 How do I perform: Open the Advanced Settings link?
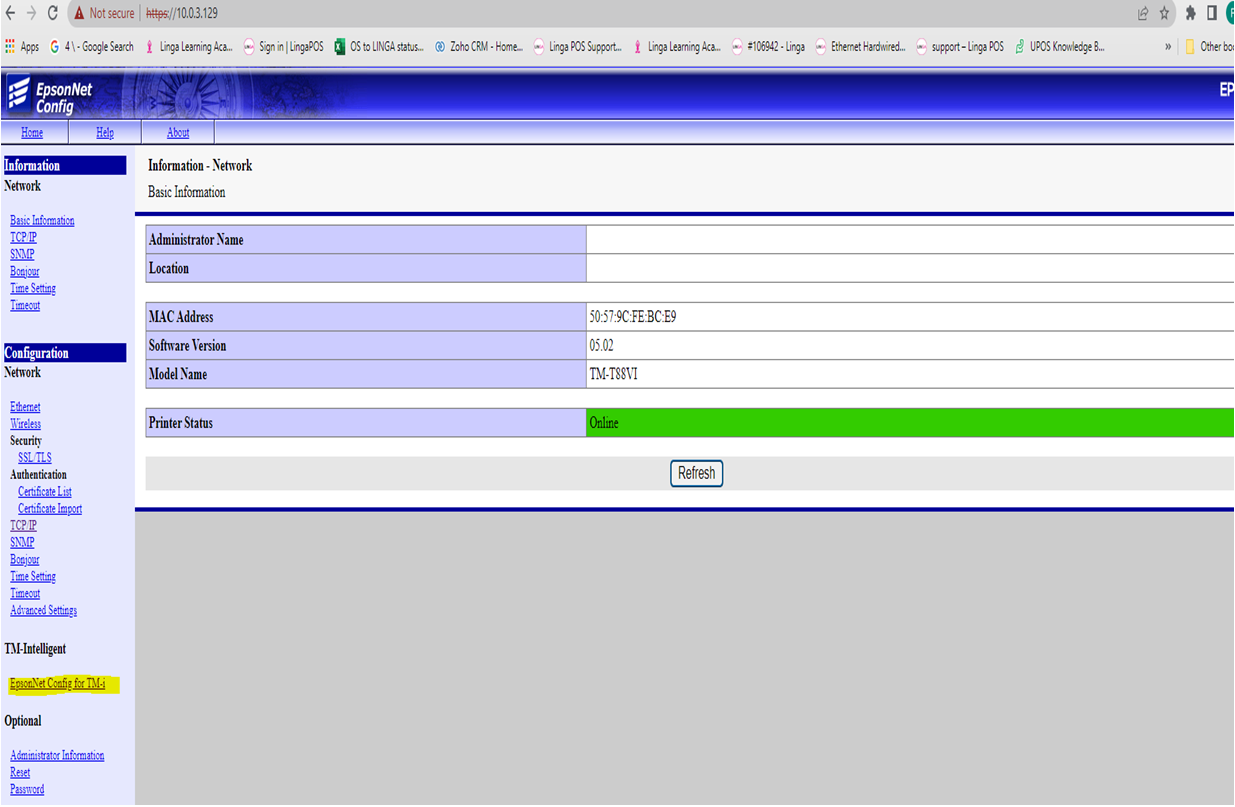tap(43, 611)
